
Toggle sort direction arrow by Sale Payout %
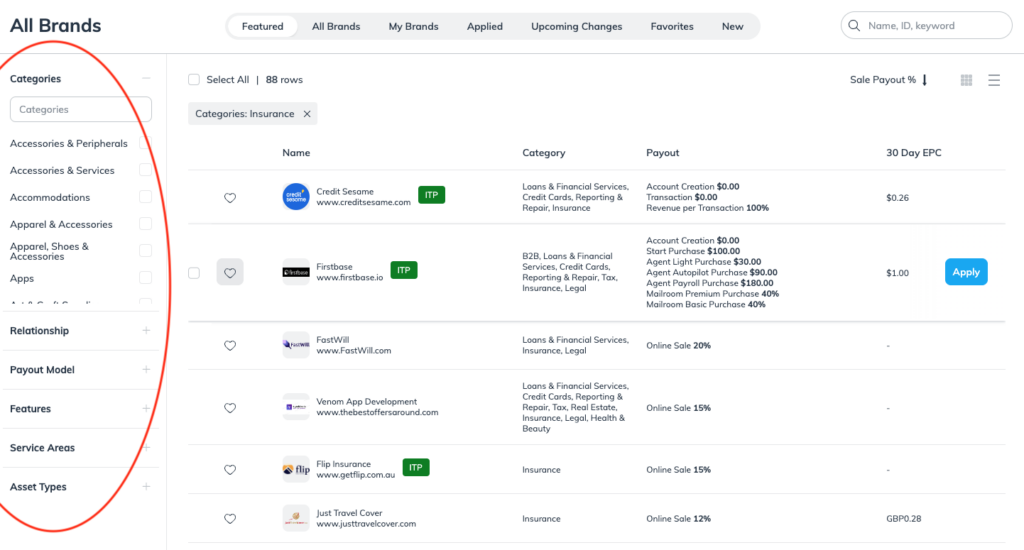[925, 80]
